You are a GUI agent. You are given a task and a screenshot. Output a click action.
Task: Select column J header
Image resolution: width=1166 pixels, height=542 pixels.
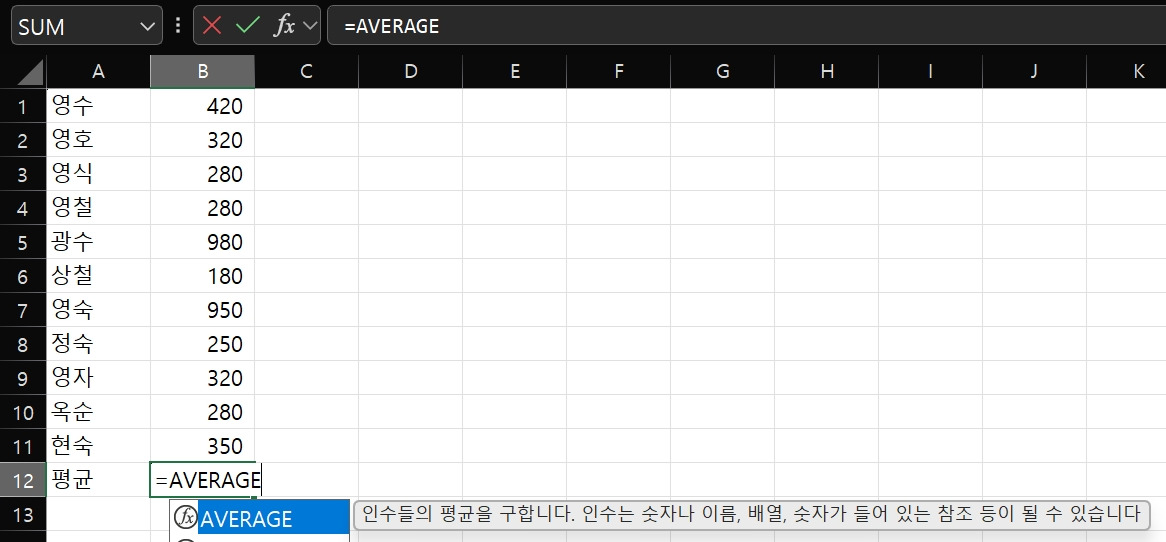click(x=1034, y=71)
